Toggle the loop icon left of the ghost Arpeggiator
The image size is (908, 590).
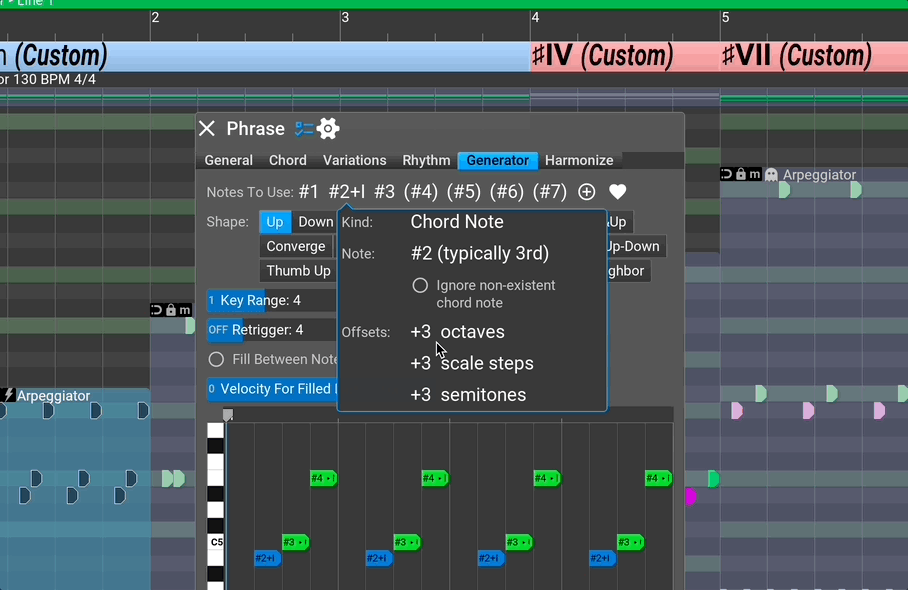coord(726,174)
